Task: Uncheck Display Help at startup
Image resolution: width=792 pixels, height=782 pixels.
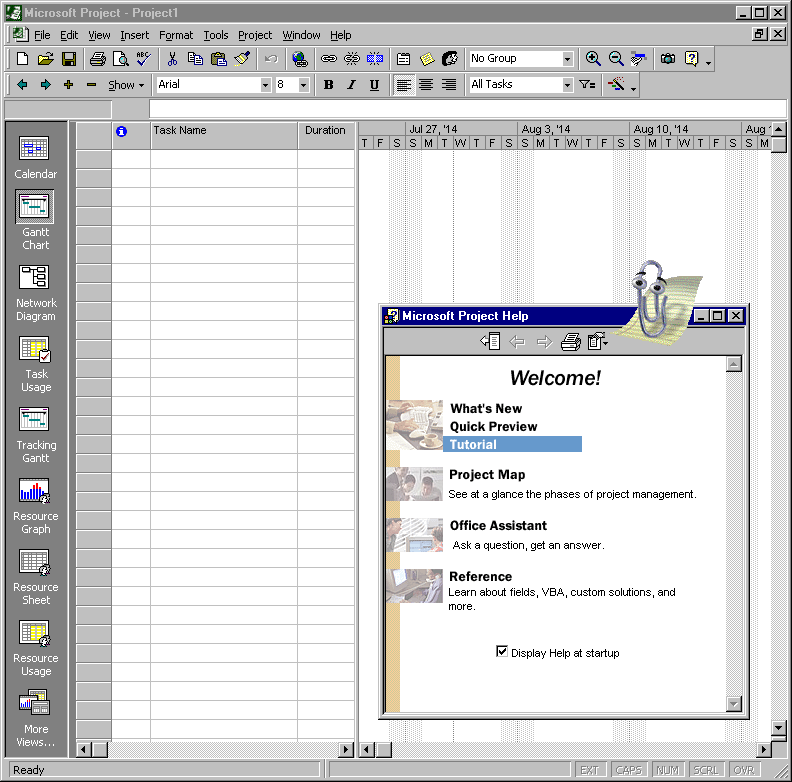Action: coord(502,651)
